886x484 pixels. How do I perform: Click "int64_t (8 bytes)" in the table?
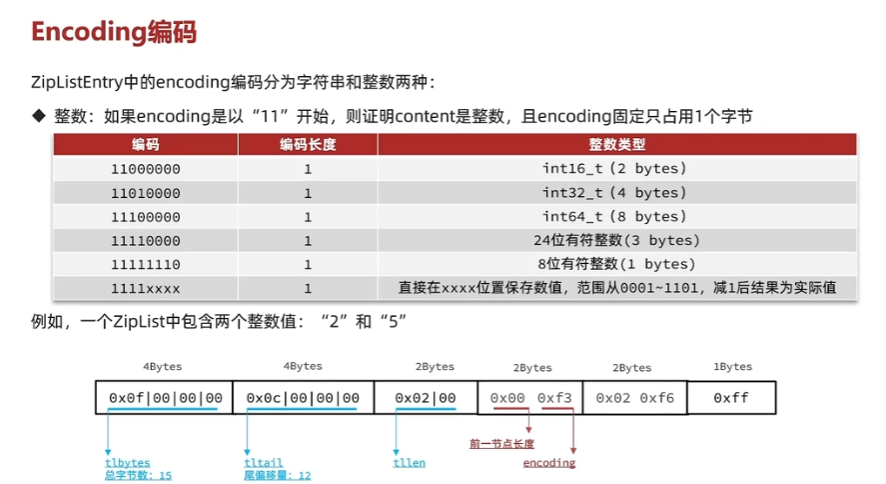click(x=615, y=216)
